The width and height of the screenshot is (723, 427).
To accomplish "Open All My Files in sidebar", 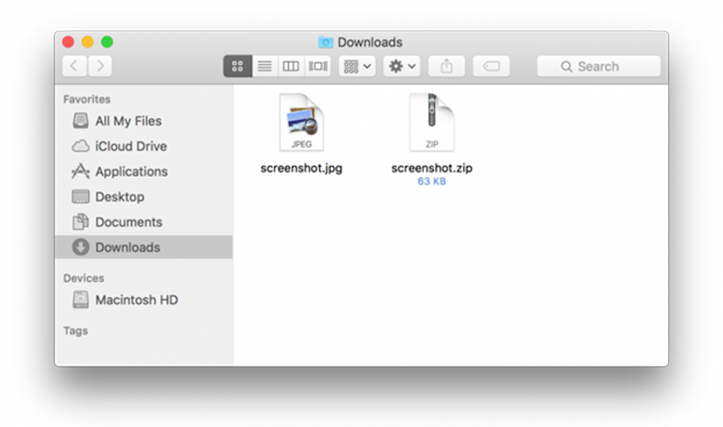I will pos(143,121).
